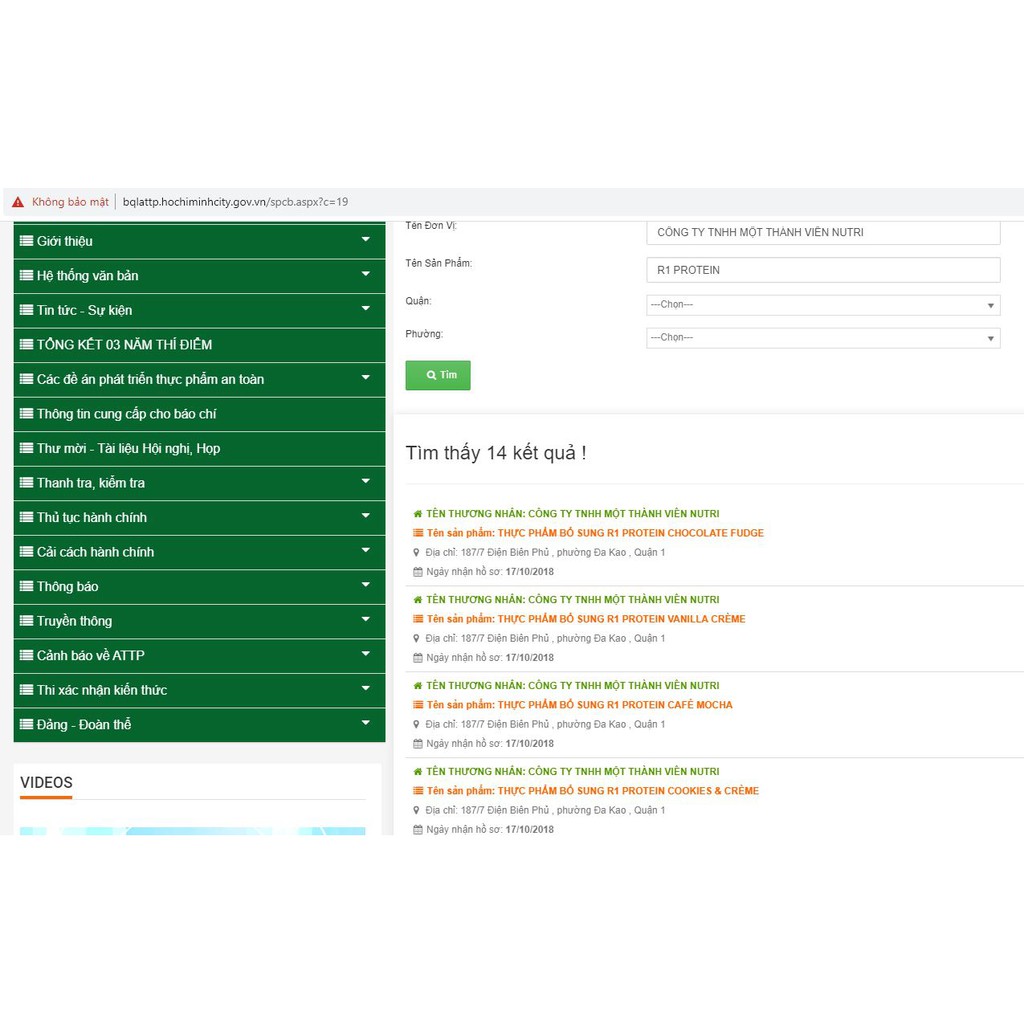The height and width of the screenshot is (1024, 1024).
Task: Click list icon beside Giới thiệu
Action: pos(26,241)
